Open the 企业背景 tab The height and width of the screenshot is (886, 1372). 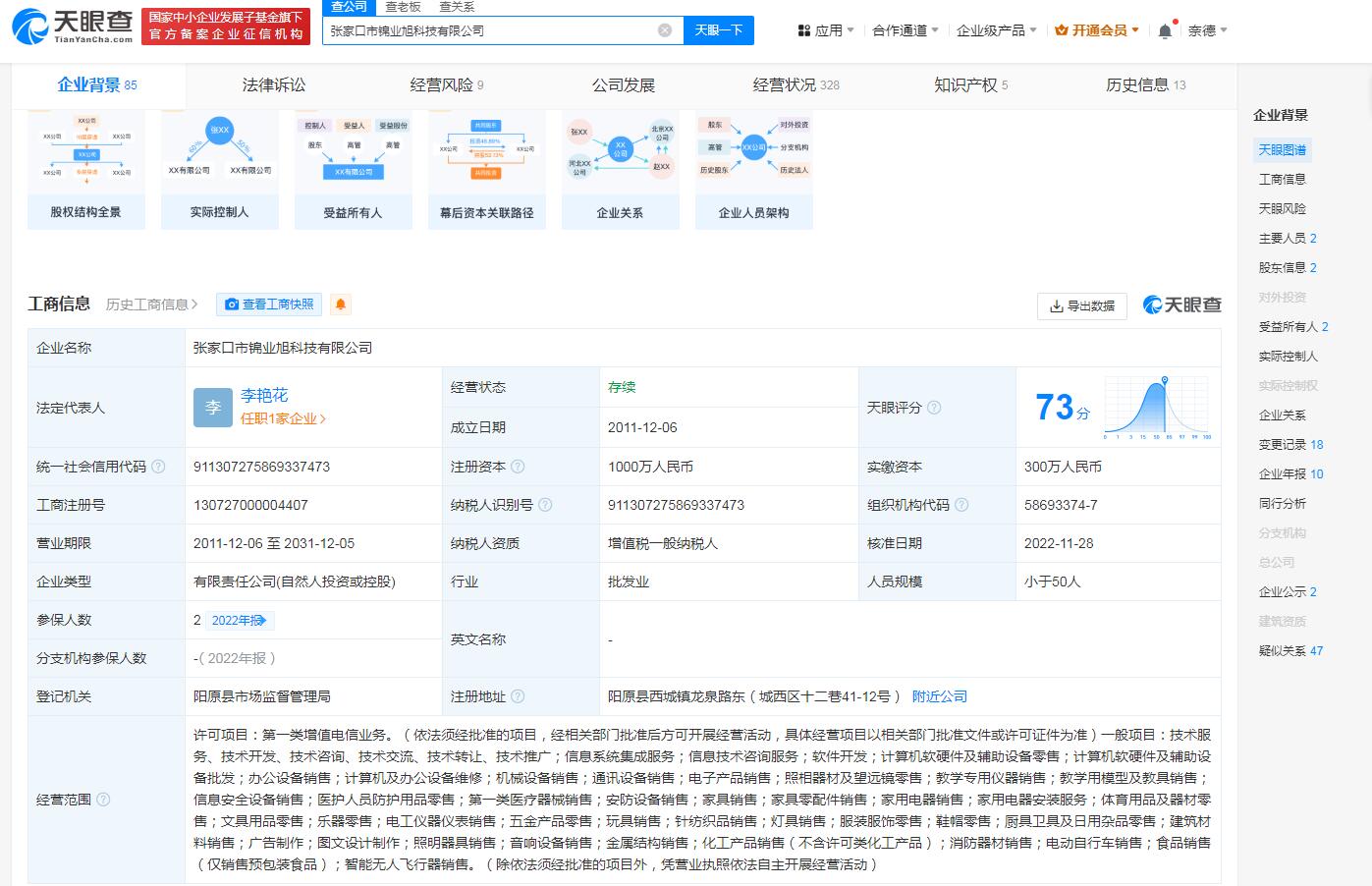pos(97,85)
